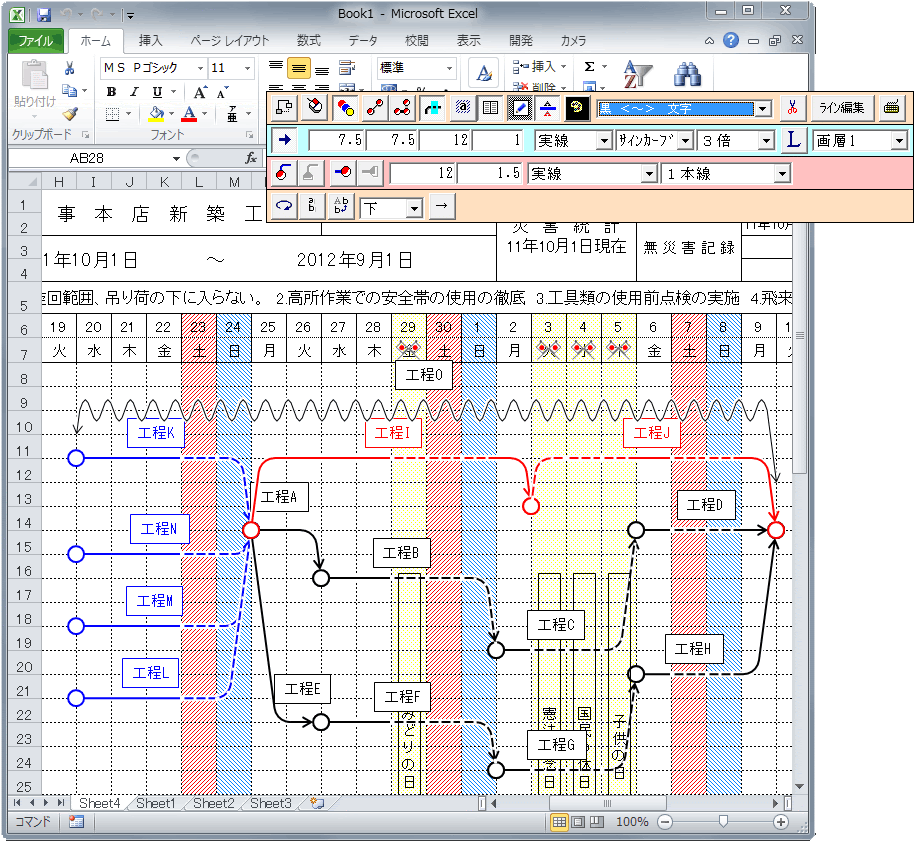The height and width of the screenshot is (841, 914).
Task: Click the 'Ab' text-wrap direction icon
Action: (x=341, y=206)
